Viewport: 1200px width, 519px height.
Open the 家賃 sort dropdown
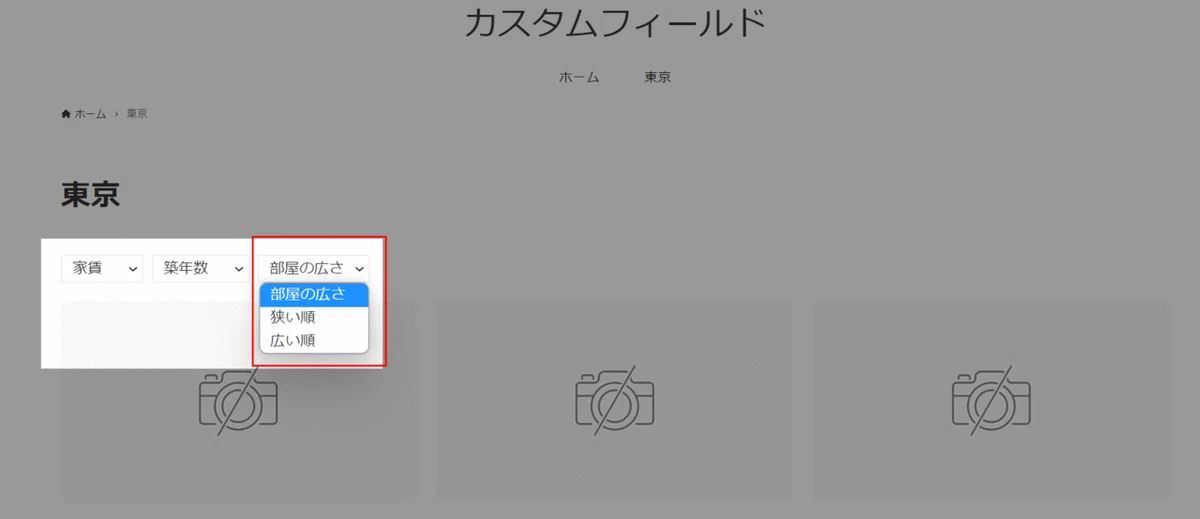(x=102, y=268)
